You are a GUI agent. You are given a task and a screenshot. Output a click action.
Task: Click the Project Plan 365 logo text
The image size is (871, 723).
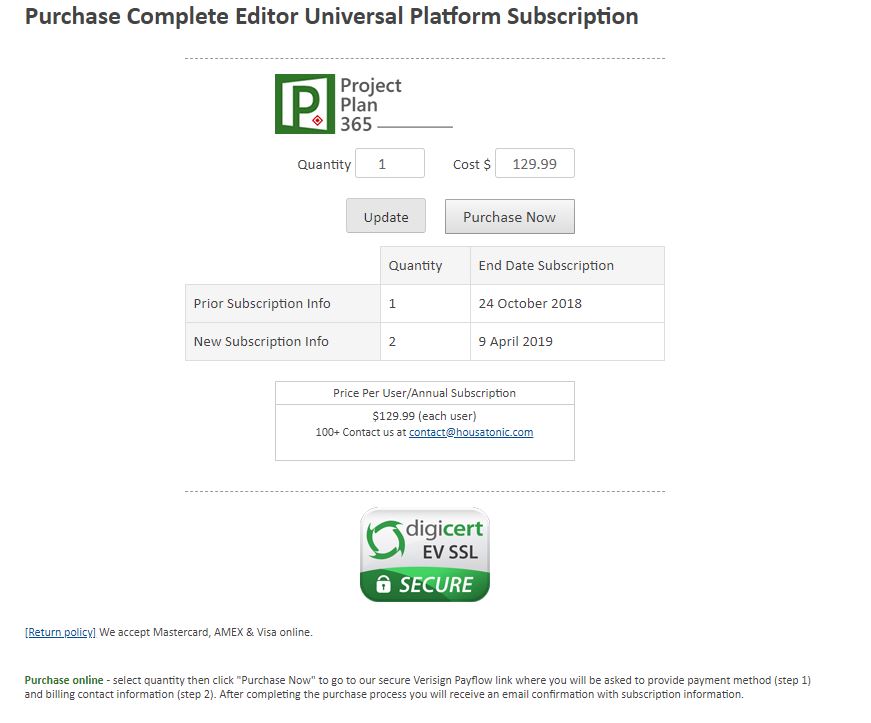click(x=371, y=104)
